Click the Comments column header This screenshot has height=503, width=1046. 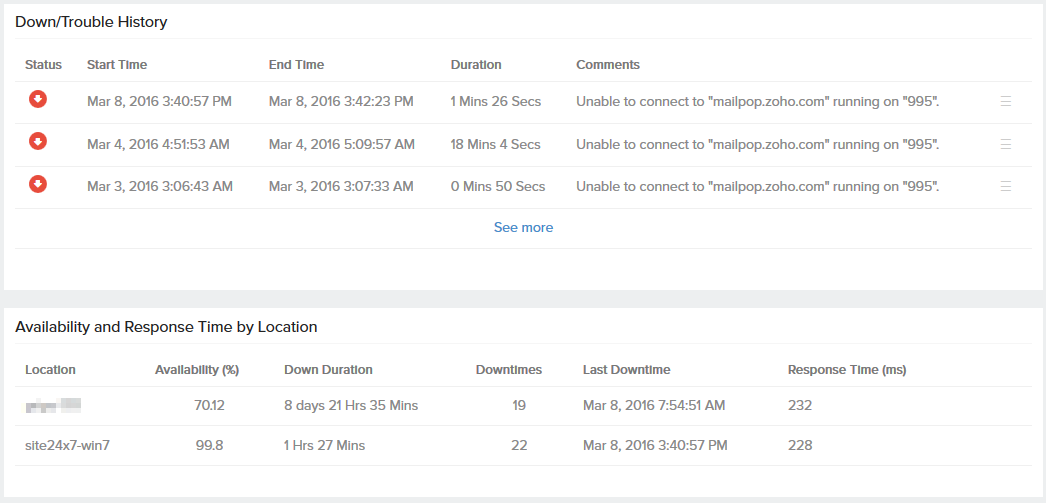(x=608, y=65)
